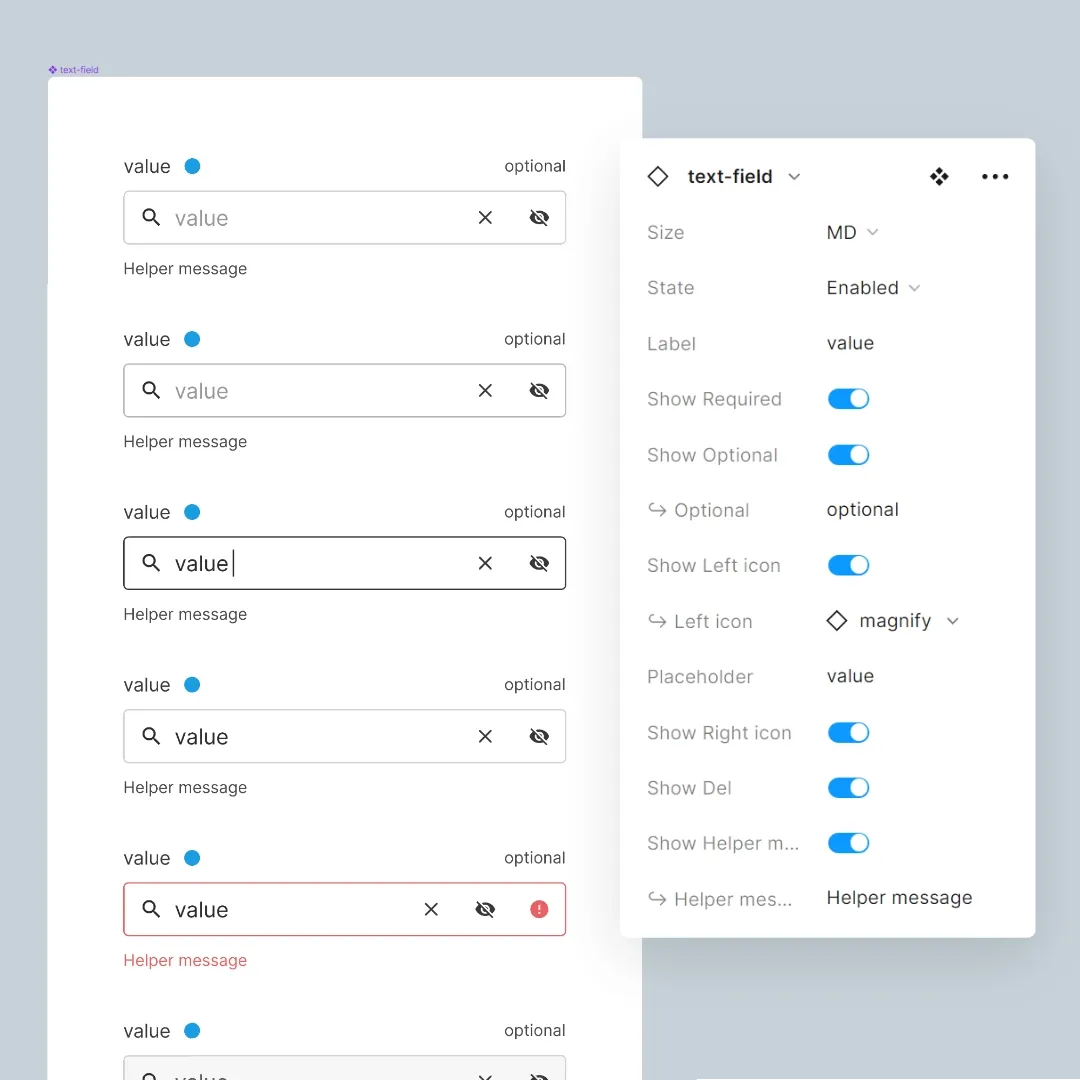Edit the Placeholder property value

click(x=850, y=676)
